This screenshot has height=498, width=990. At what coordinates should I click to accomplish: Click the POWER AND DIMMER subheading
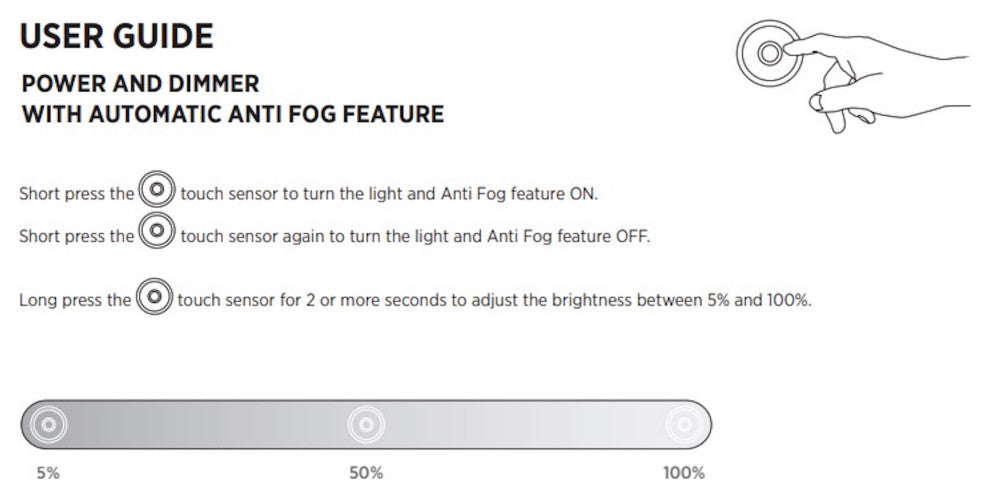pos(140,84)
